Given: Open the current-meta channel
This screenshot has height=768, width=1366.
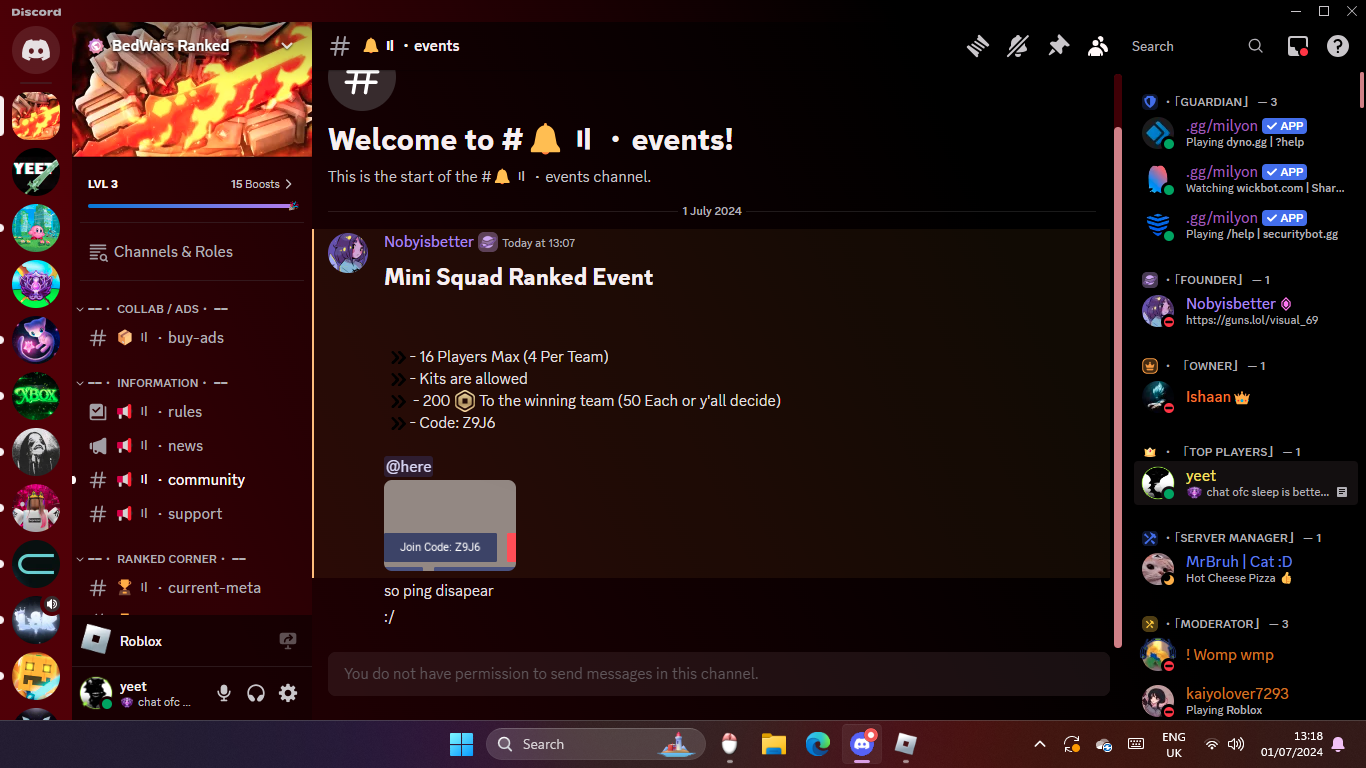Looking at the screenshot, I should point(192,588).
